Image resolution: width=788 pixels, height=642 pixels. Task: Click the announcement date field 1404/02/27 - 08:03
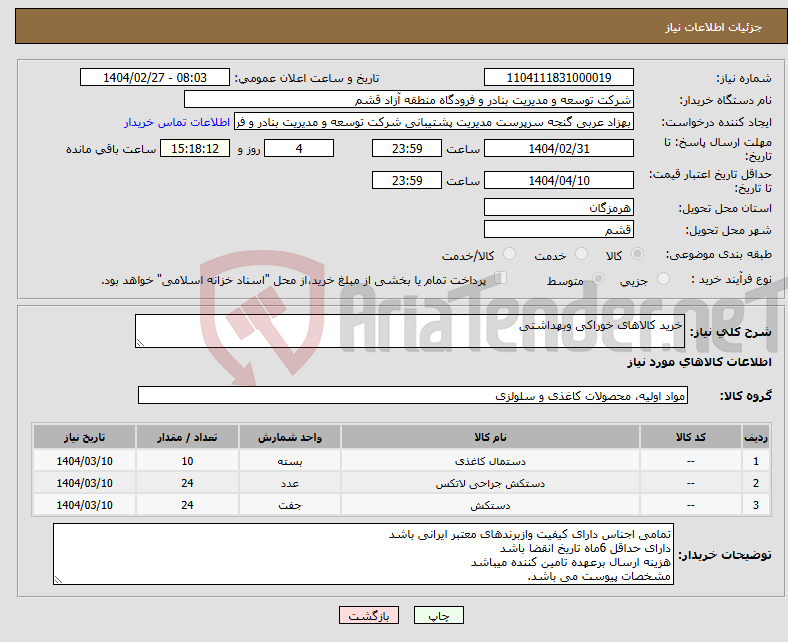point(155,77)
